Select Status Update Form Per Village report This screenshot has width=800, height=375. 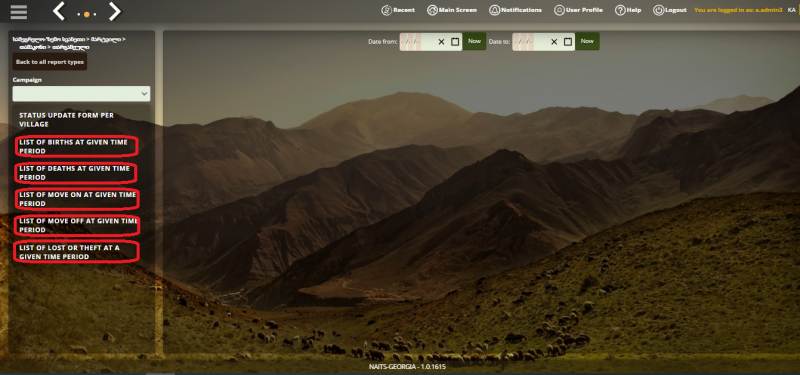point(66,120)
